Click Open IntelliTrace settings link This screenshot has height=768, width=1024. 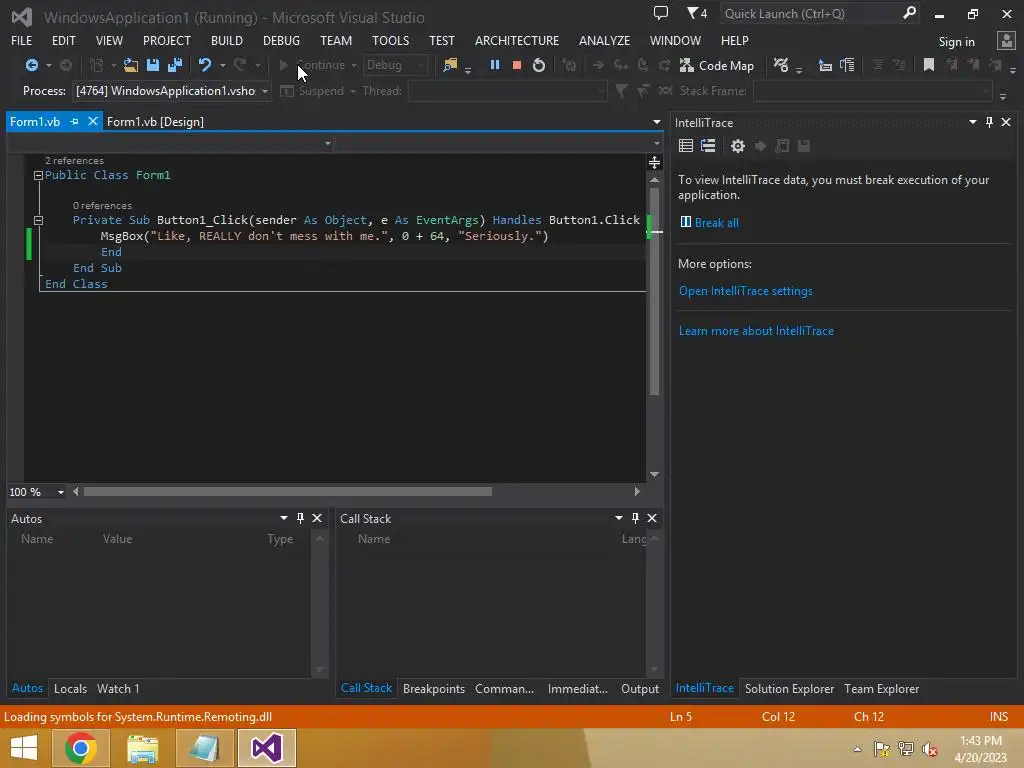click(x=746, y=291)
